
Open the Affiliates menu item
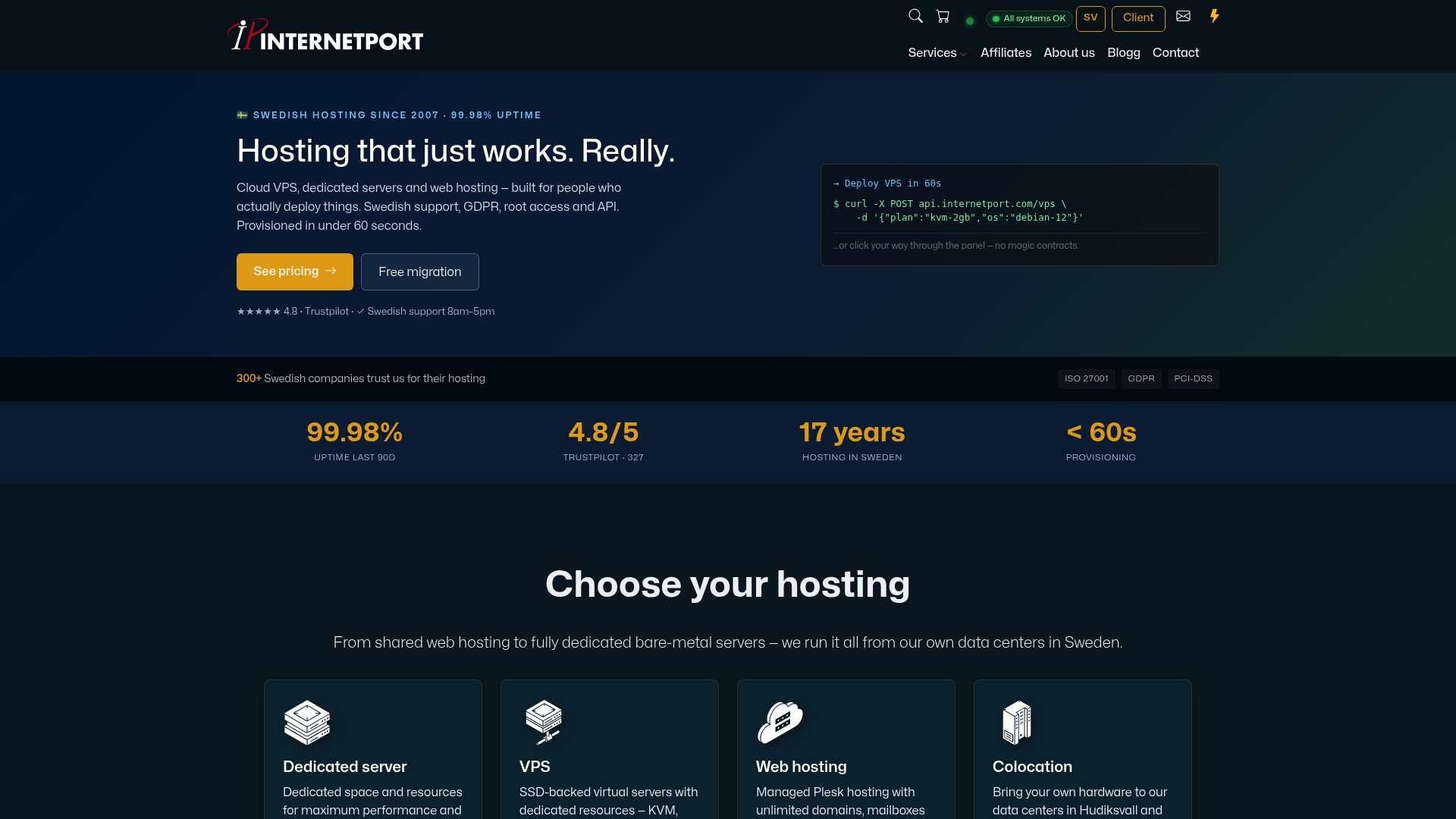1006,53
